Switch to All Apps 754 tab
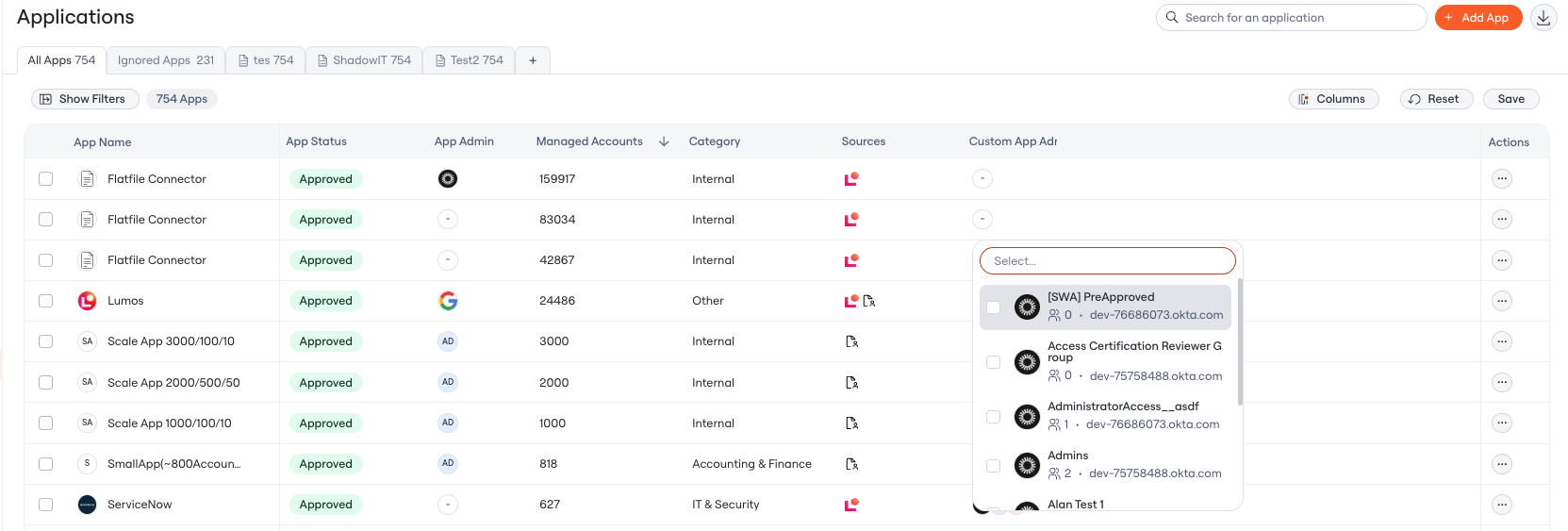 (x=61, y=60)
